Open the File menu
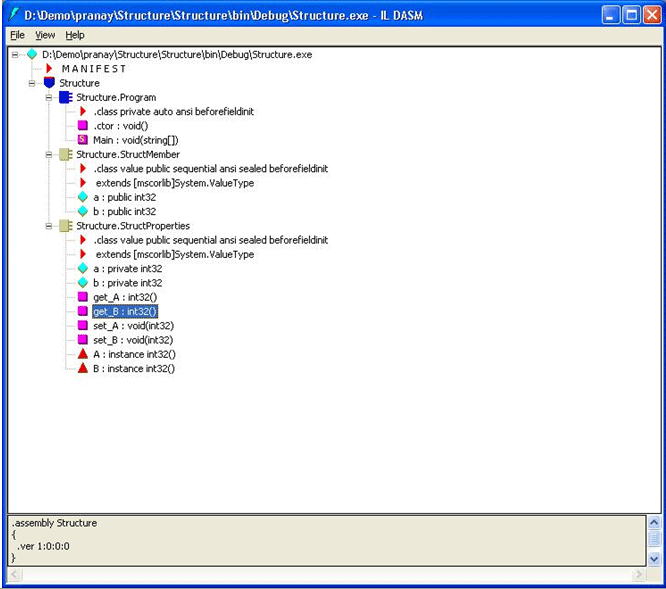Screen dimensions: 666x589 coord(17,35)
